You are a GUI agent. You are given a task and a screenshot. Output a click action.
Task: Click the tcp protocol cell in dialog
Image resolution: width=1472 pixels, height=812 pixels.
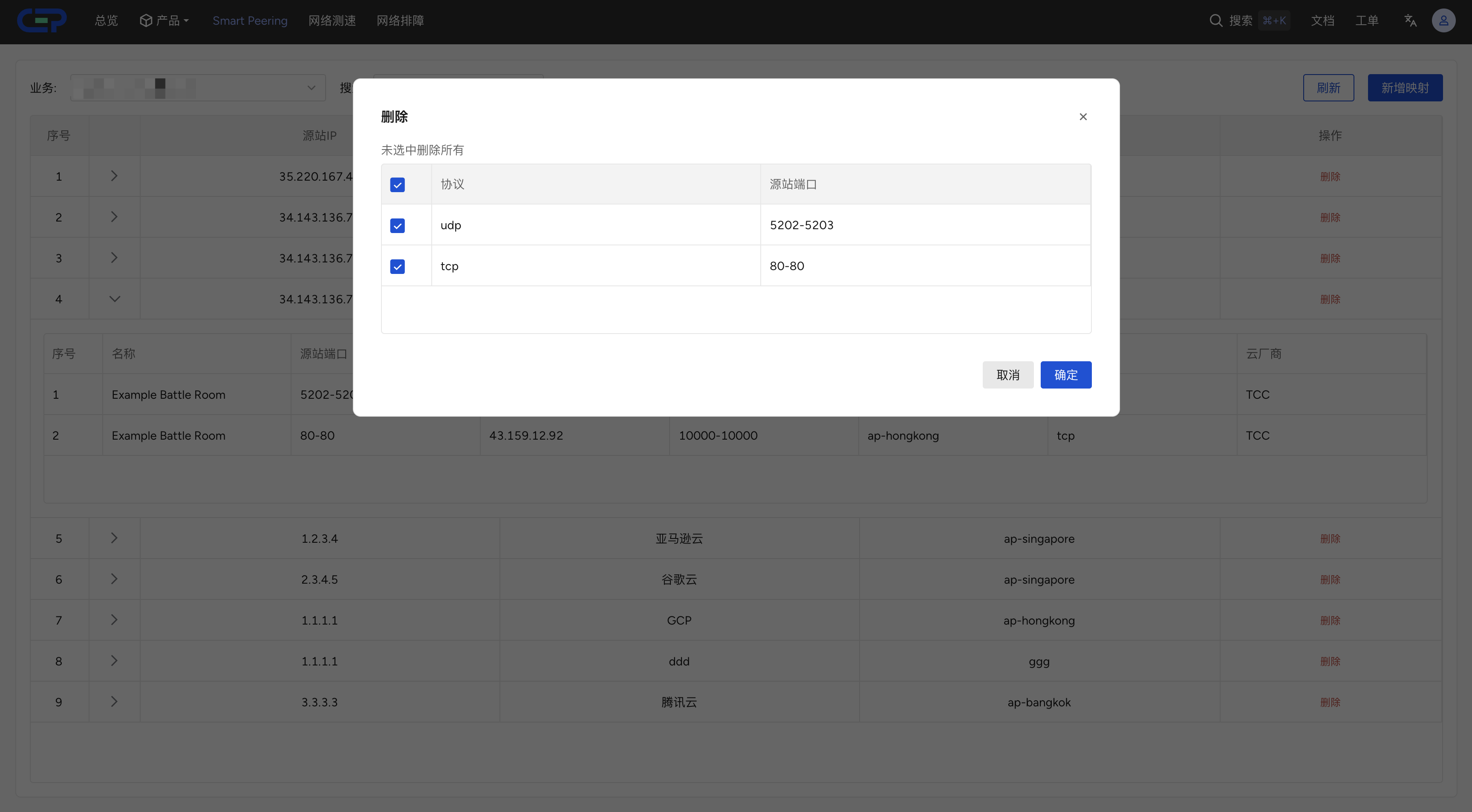(x=596, y=266)
